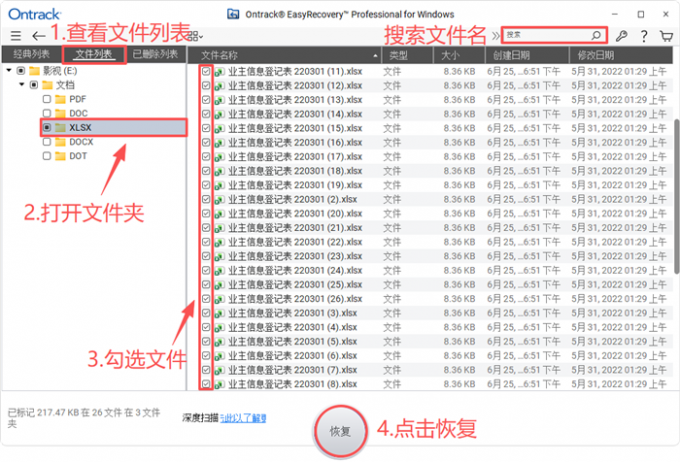Collapse the 文档 folder node
This screenshot has width=680, height=462.
[22, 85]
